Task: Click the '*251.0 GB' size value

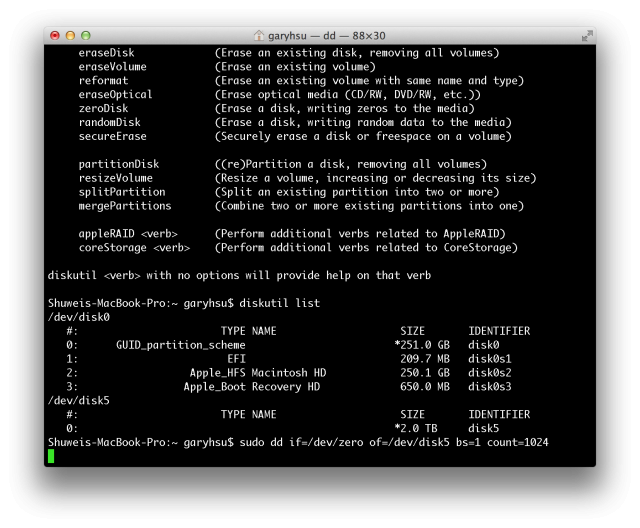Action: (x=422, y=345)
